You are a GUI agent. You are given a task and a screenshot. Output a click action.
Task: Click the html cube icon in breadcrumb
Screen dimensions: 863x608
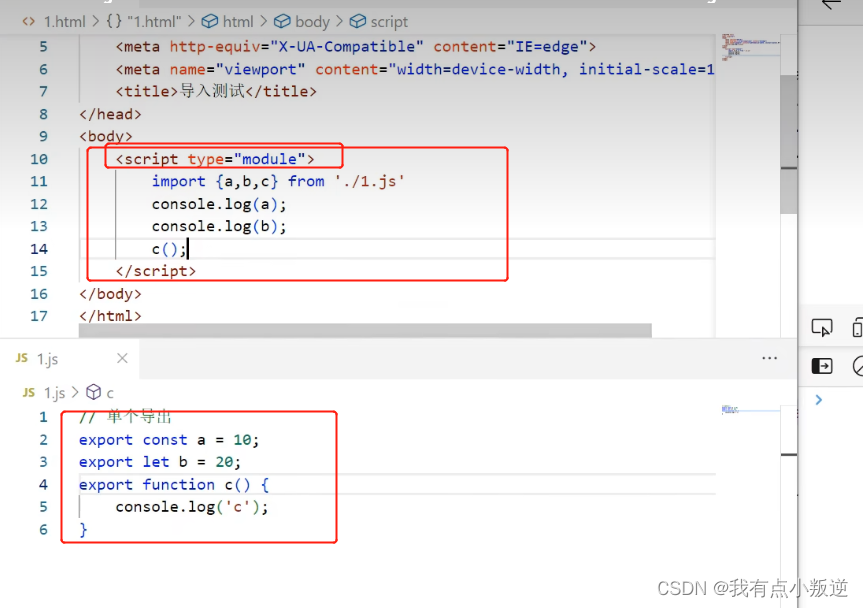tap(210, 21)
